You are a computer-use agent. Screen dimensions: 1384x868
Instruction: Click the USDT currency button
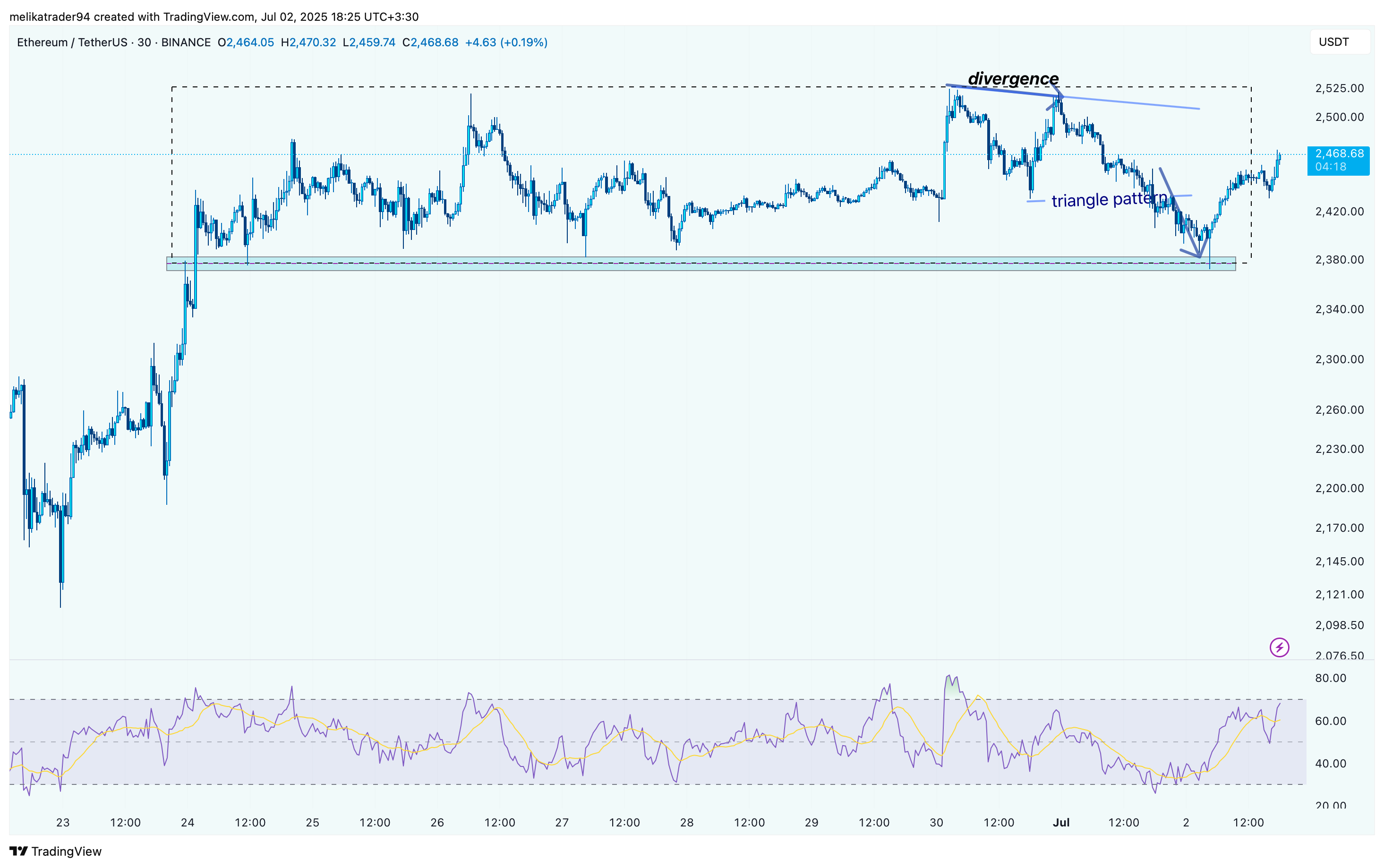[x=1340, y=42]
